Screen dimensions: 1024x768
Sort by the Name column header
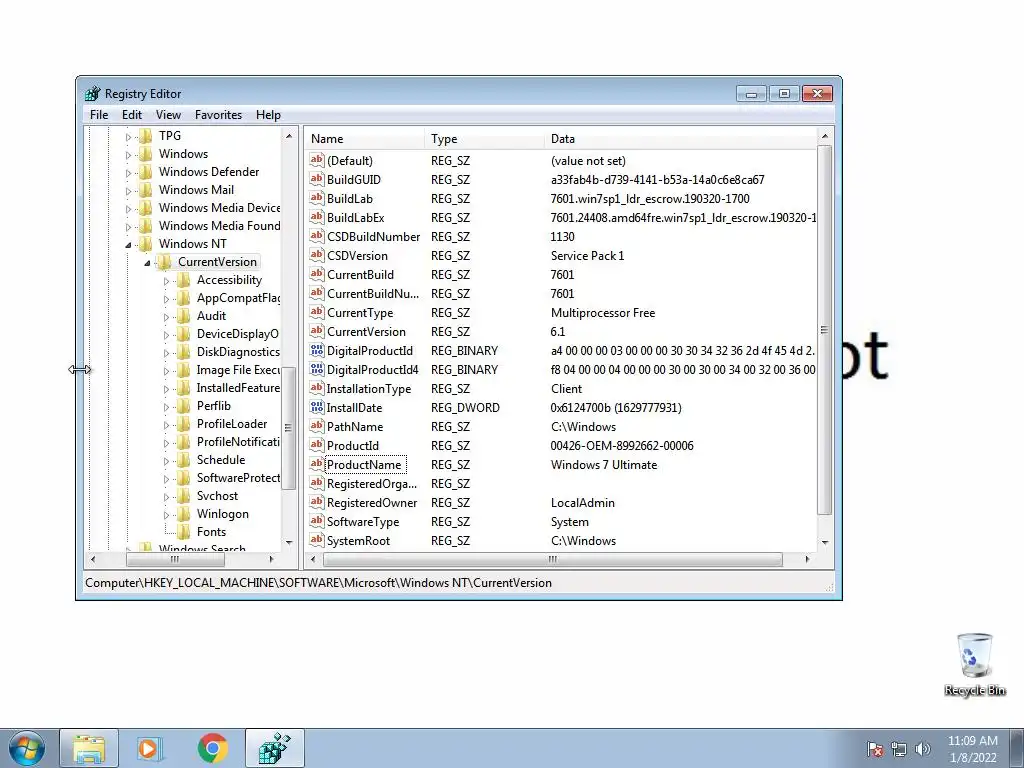click(x=364, y=138)
